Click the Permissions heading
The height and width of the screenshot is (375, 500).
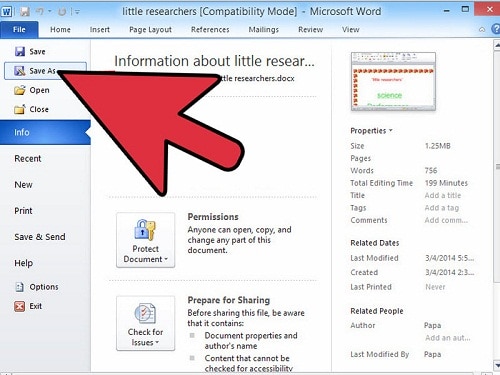coord(213,217)
